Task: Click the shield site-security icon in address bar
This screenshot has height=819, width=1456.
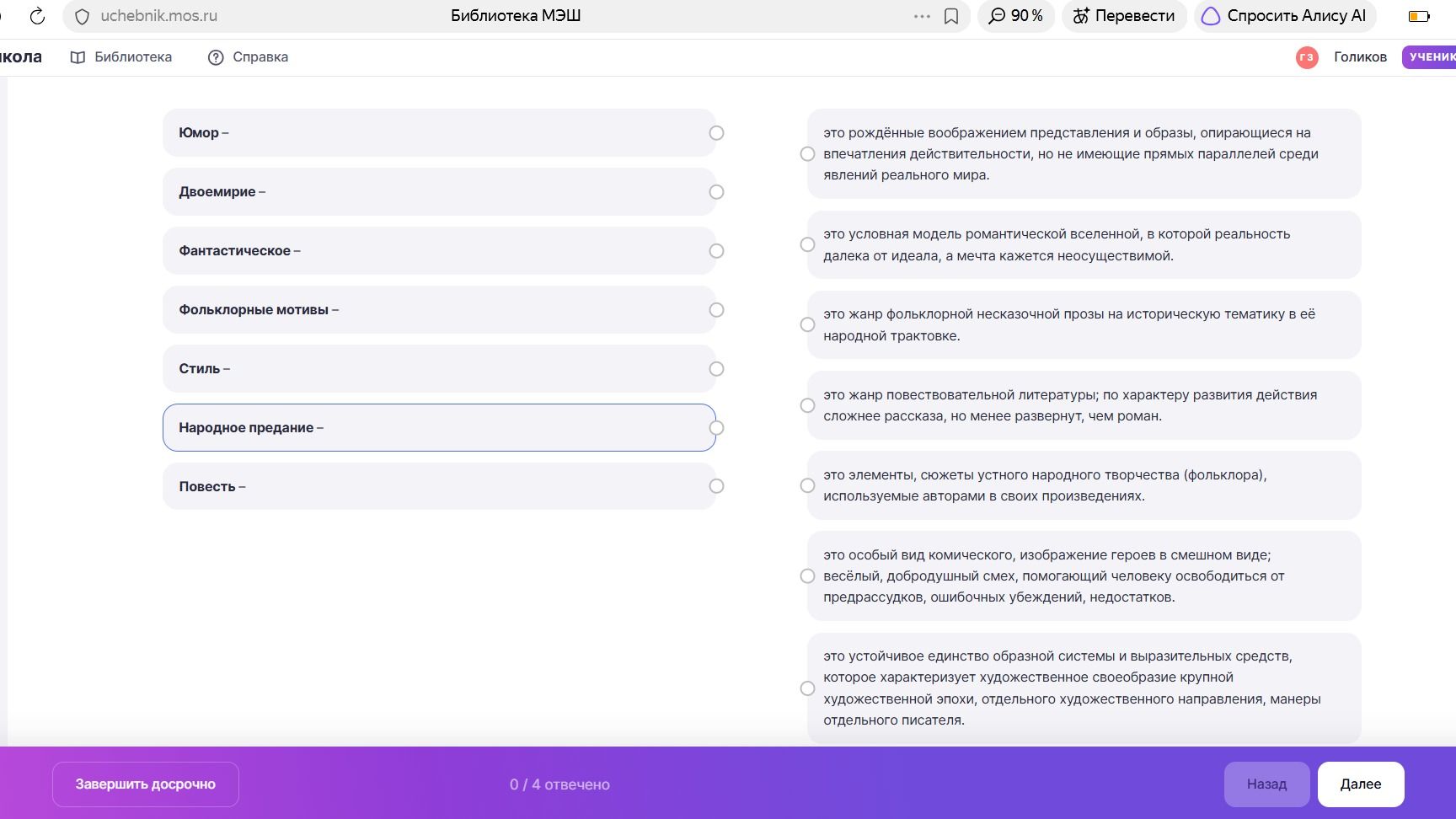Action: coord(82,16)
